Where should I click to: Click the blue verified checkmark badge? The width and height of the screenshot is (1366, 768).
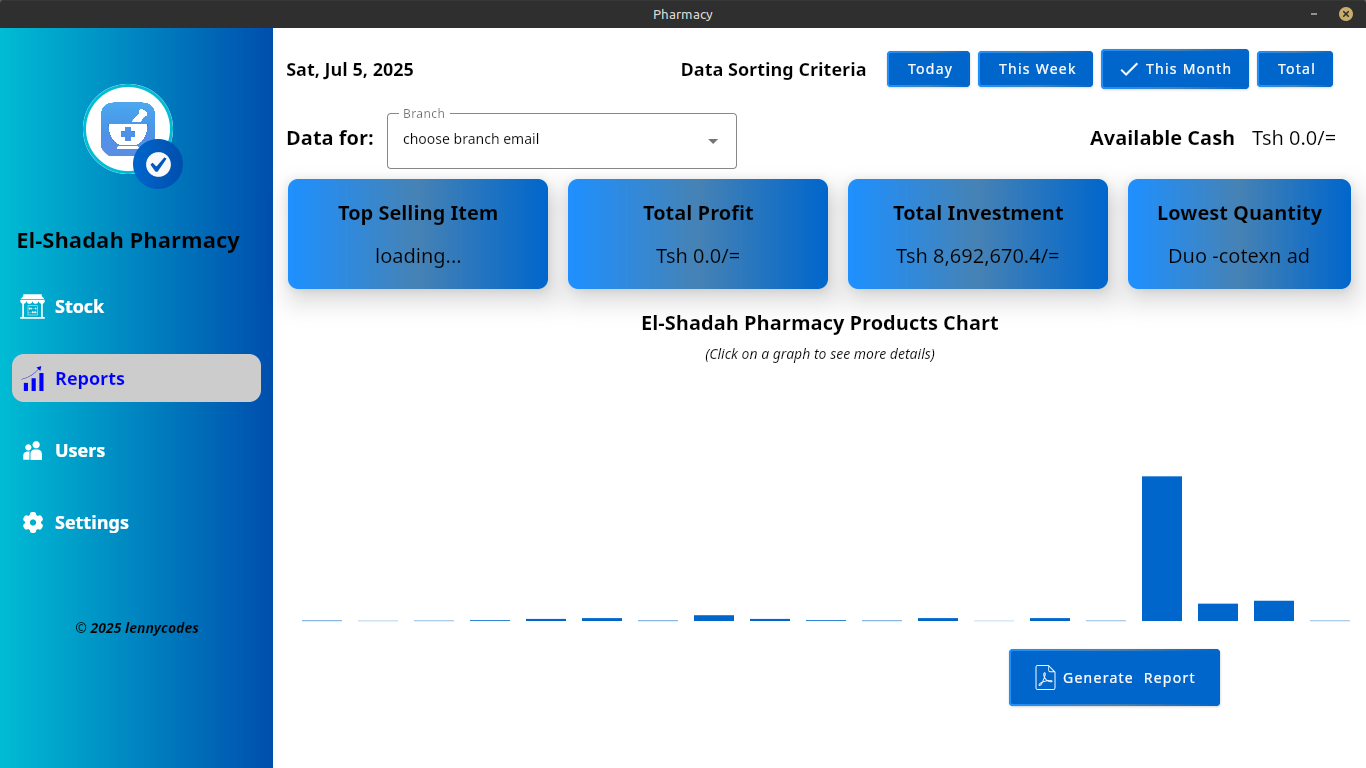click(158, 164)
